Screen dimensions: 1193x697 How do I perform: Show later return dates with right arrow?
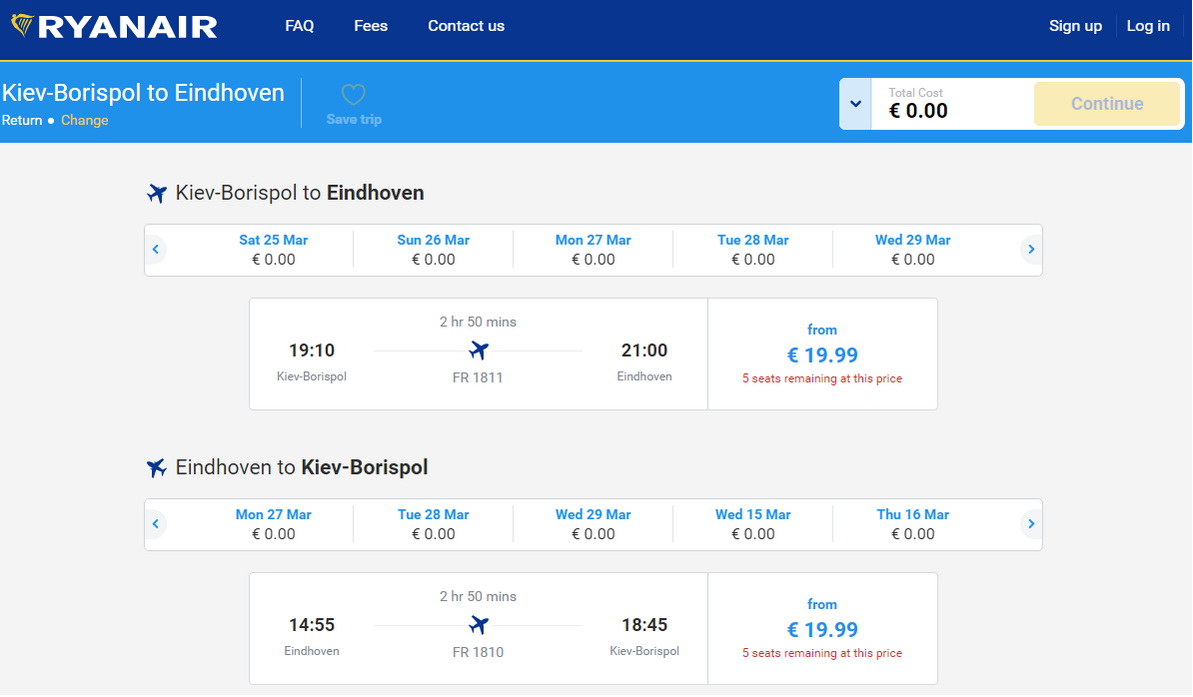coord(1031,524)
